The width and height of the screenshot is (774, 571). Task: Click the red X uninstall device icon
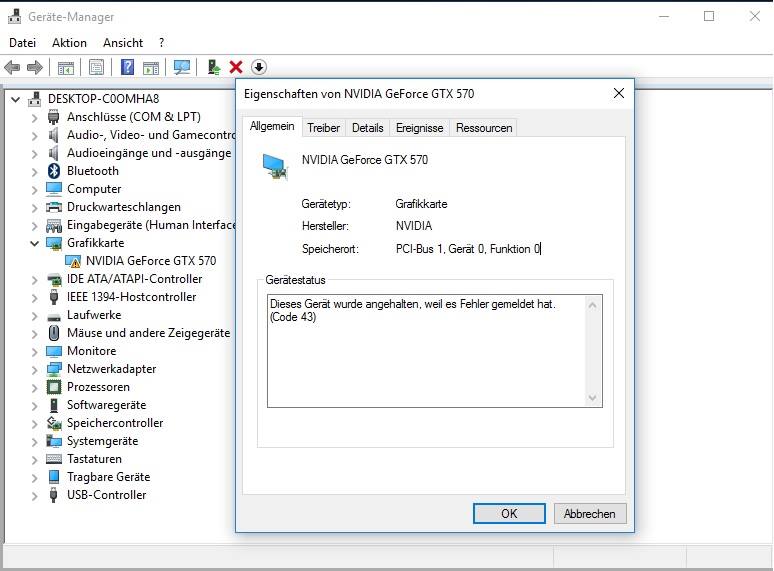pyautogui.click(x=236, y=67)
